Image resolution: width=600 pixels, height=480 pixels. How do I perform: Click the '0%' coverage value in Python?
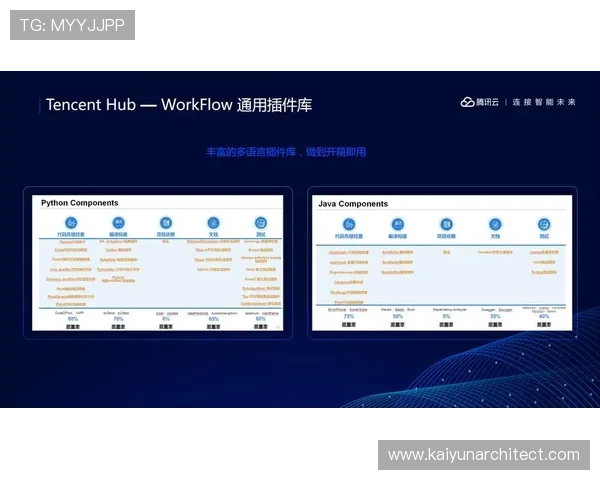166,319
